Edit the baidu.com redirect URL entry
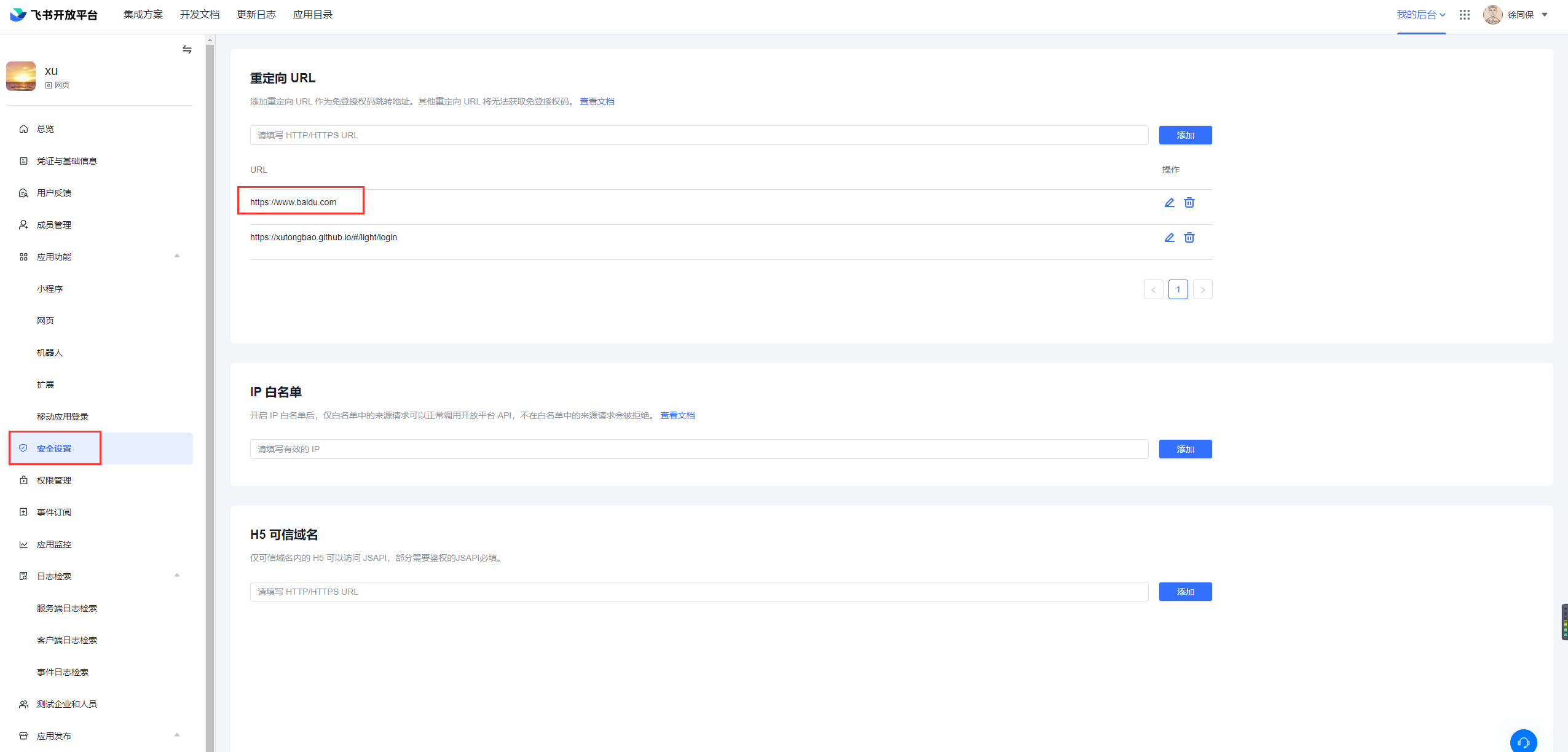Screen dimensions: 1568x752 1169,203
